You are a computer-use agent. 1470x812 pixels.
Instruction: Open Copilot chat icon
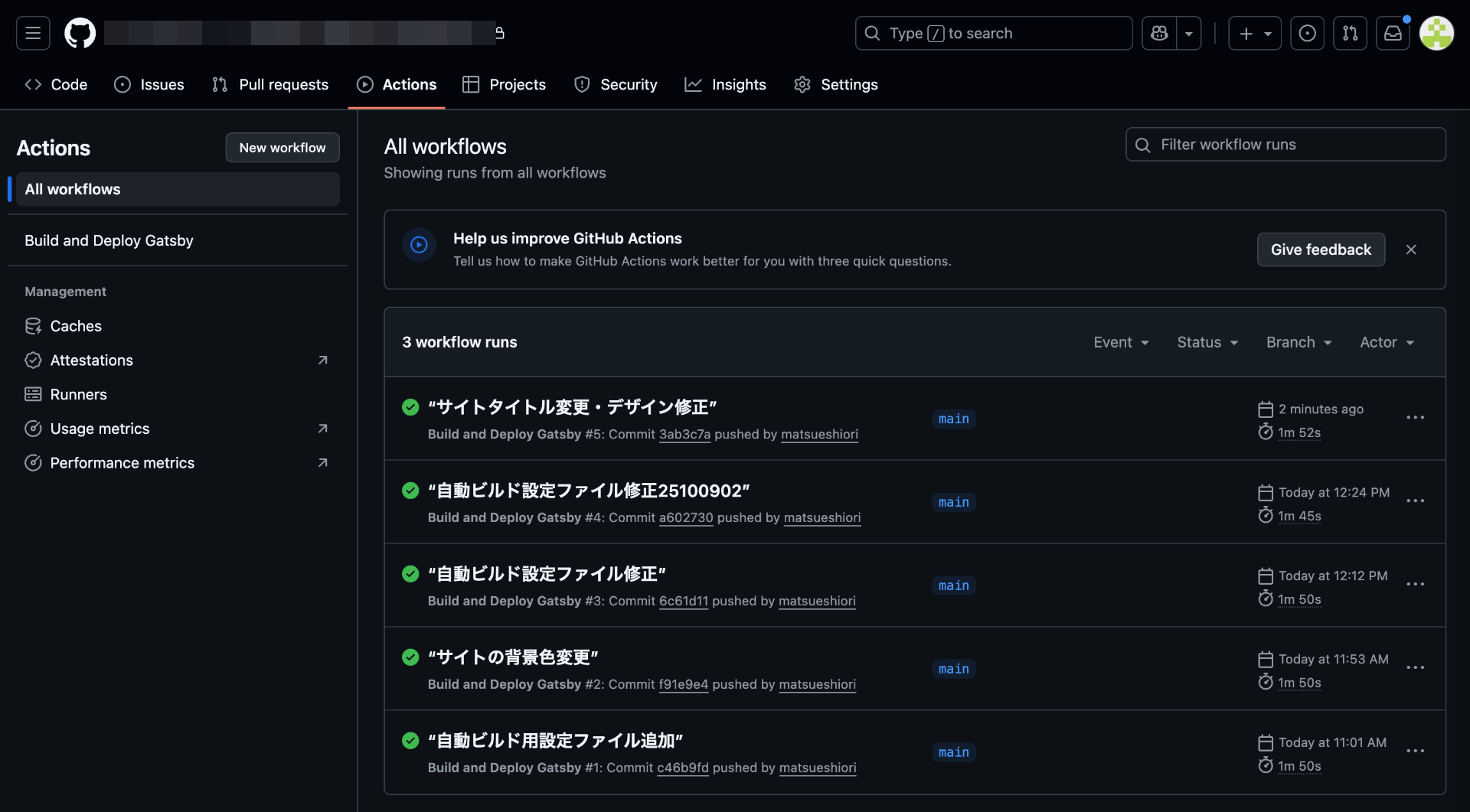point(1159,33)
